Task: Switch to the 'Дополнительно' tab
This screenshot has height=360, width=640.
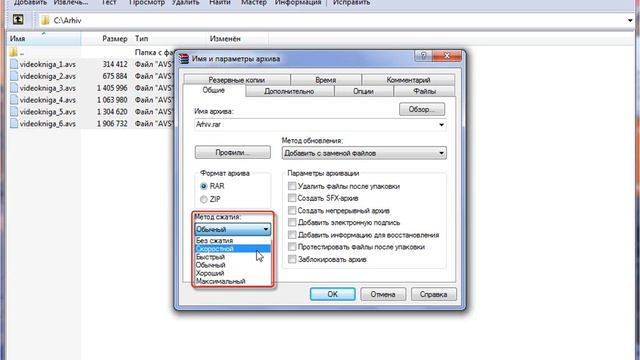Action: [x=289, y=91]
